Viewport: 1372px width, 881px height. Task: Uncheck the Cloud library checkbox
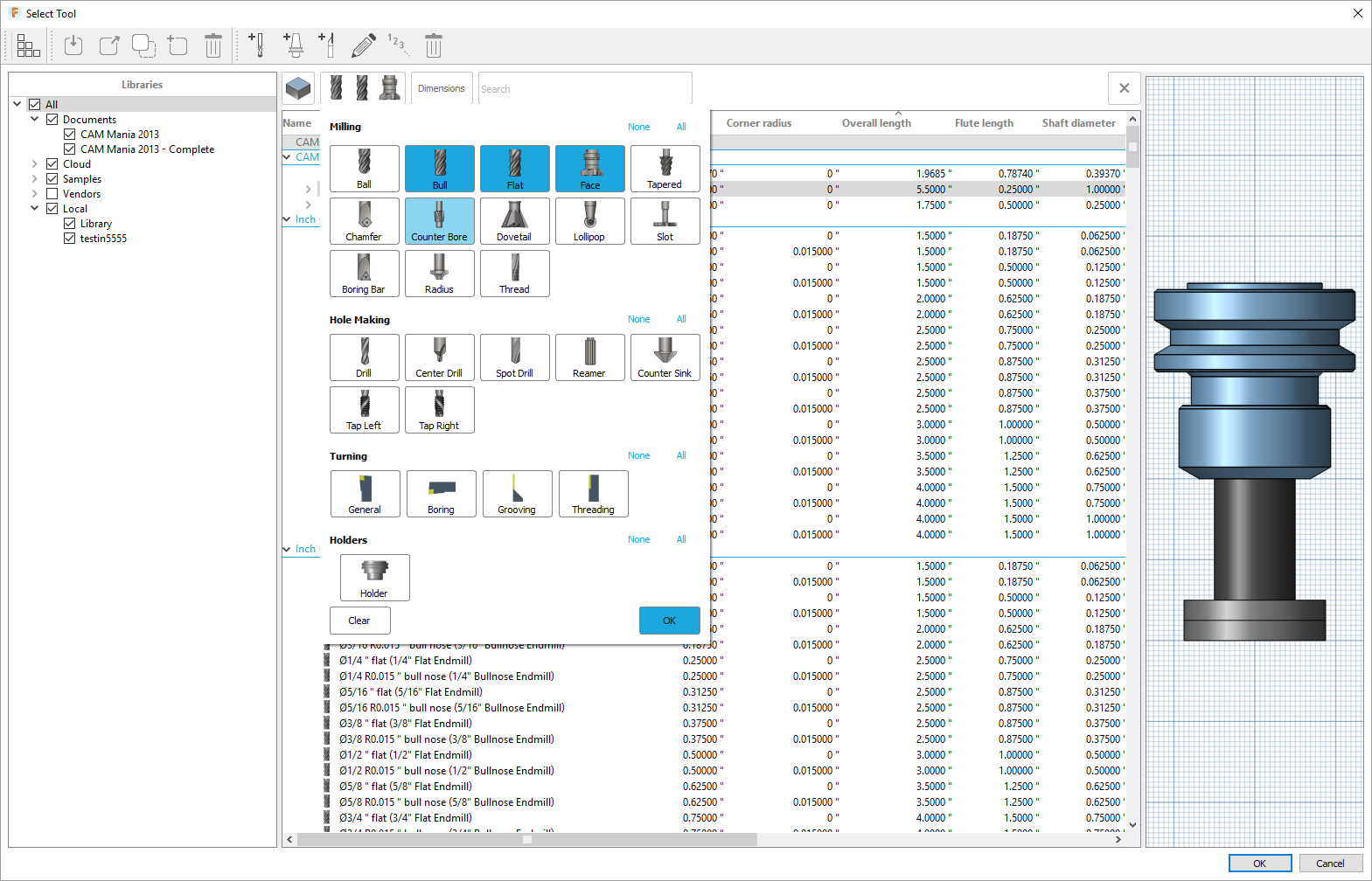pos(52,163)
